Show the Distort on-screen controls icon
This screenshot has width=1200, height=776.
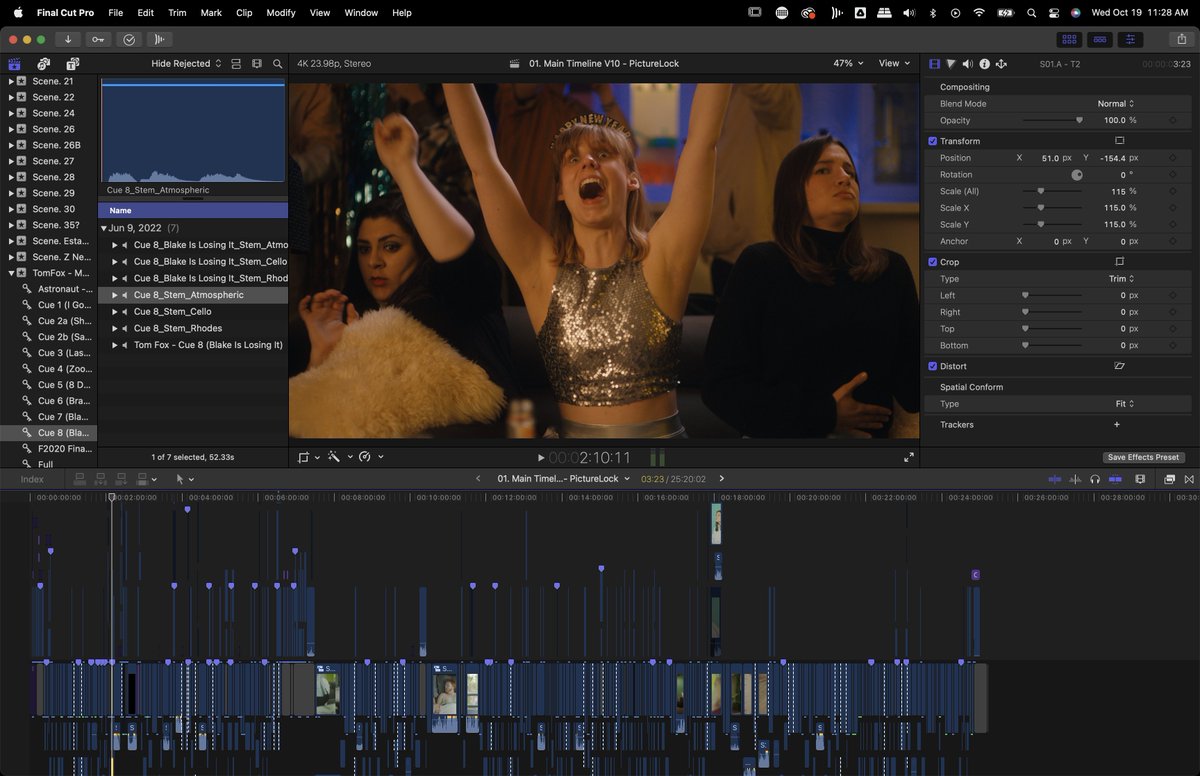(1119, 366)
